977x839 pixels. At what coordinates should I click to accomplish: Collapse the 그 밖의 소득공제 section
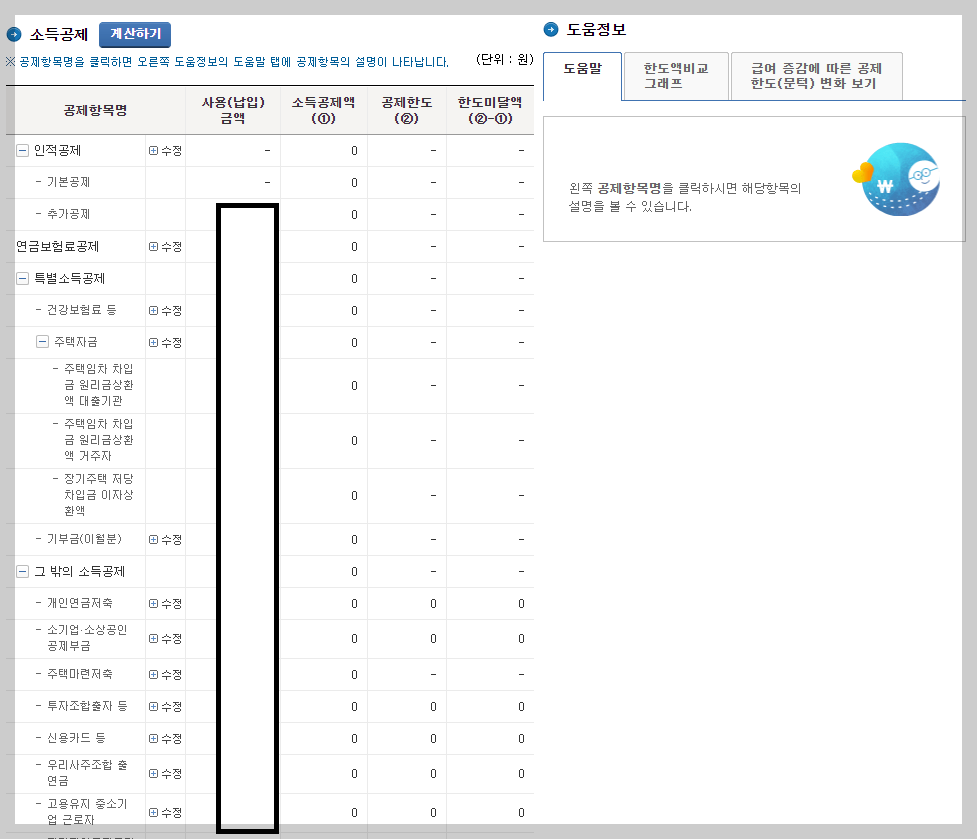click(x=21, y=571)
